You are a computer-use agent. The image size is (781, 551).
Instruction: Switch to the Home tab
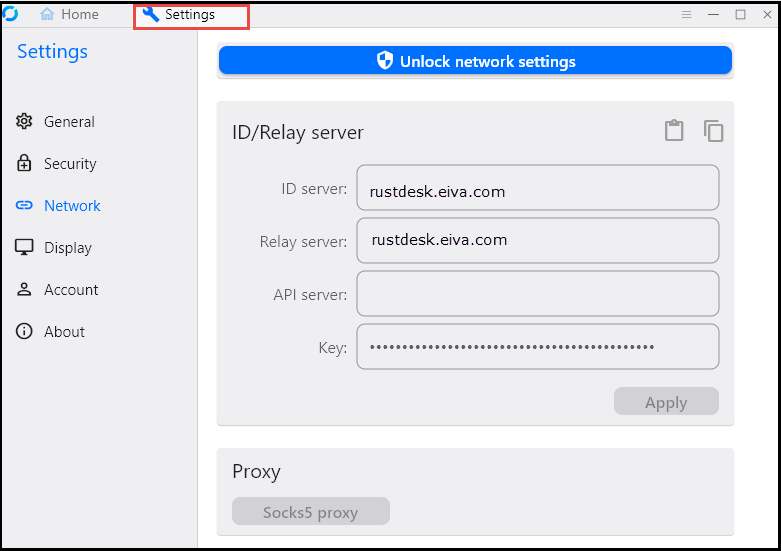pos(69,14)
